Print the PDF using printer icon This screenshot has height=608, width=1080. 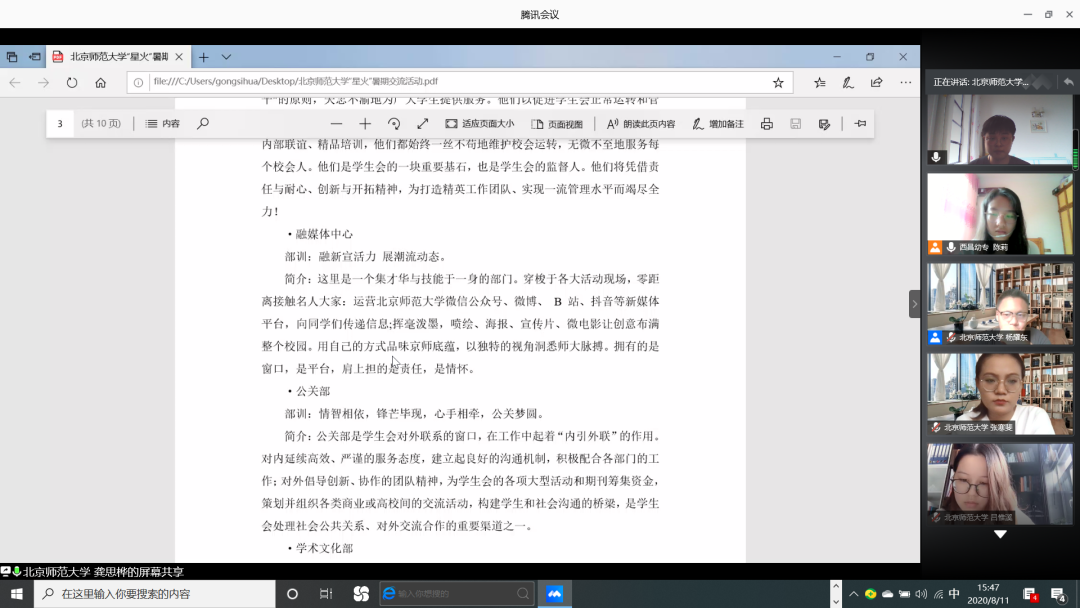(x=767, y=124)
